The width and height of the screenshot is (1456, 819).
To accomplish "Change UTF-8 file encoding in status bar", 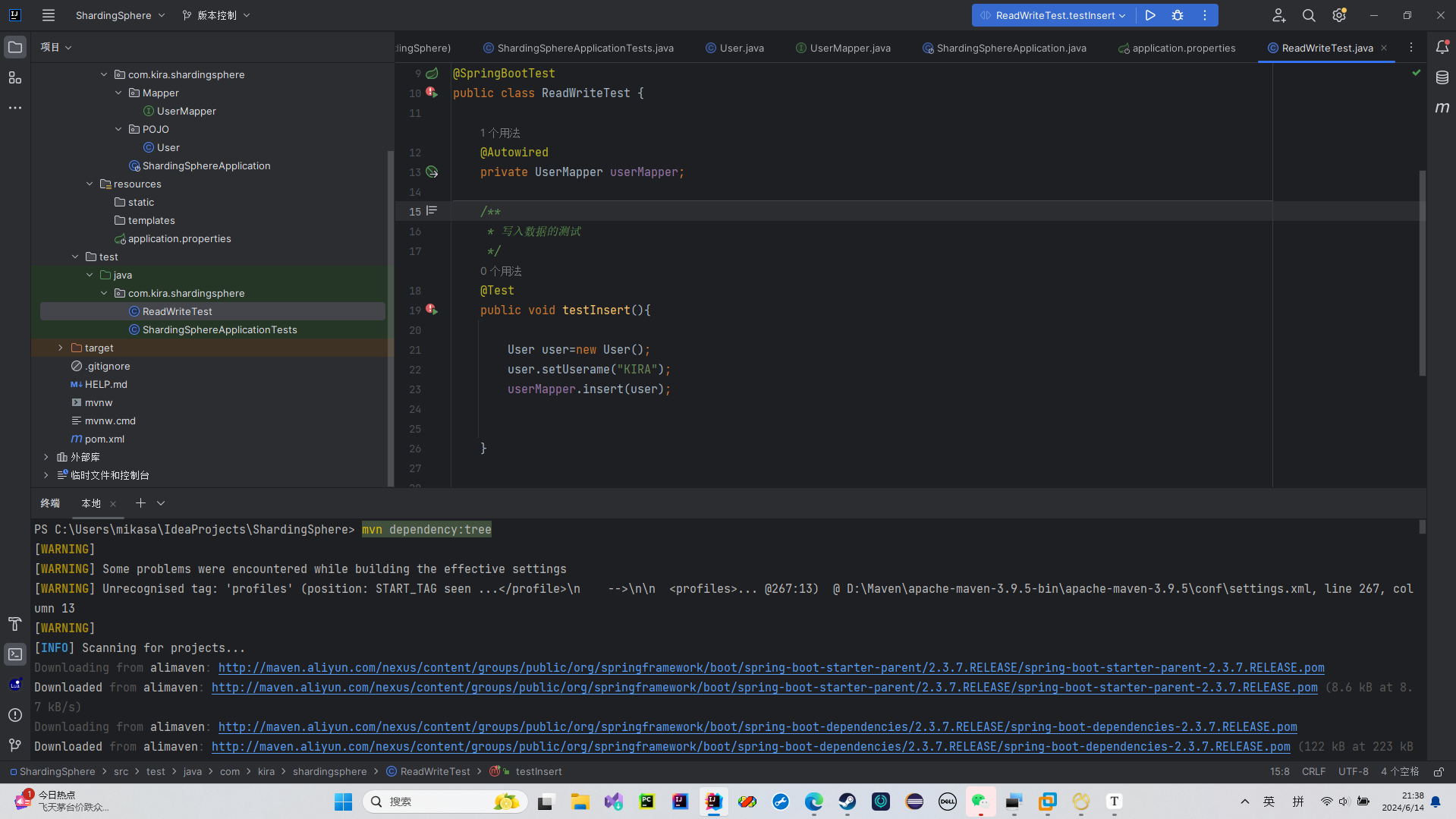I will pos(1353,771).
